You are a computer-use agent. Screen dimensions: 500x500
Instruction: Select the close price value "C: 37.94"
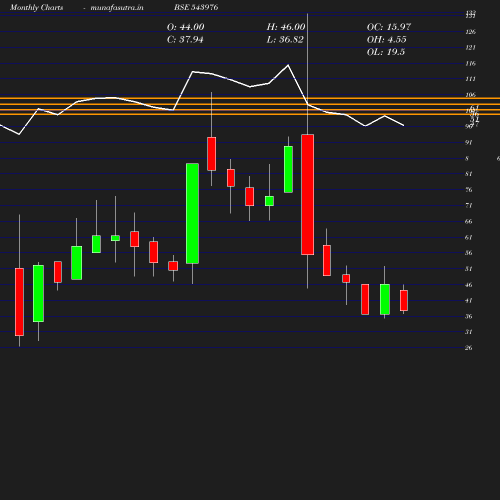(185, 40)
